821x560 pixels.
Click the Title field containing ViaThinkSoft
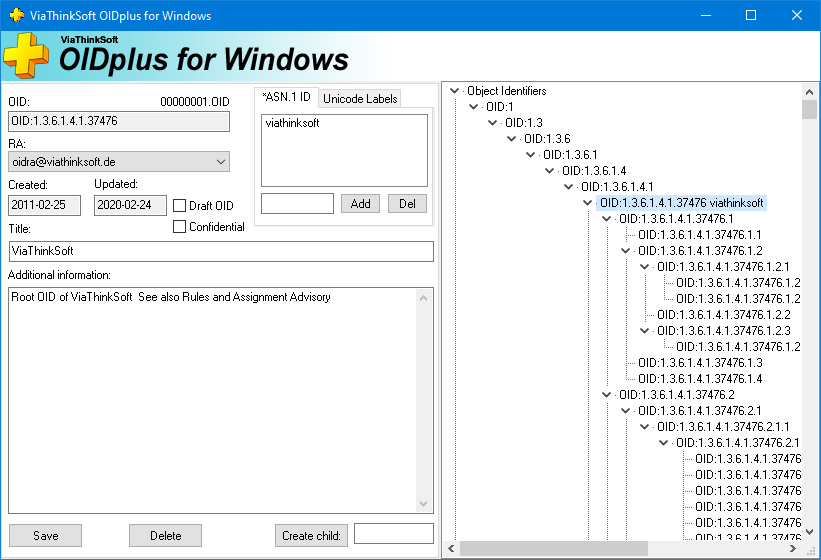(x=221, y=251)
